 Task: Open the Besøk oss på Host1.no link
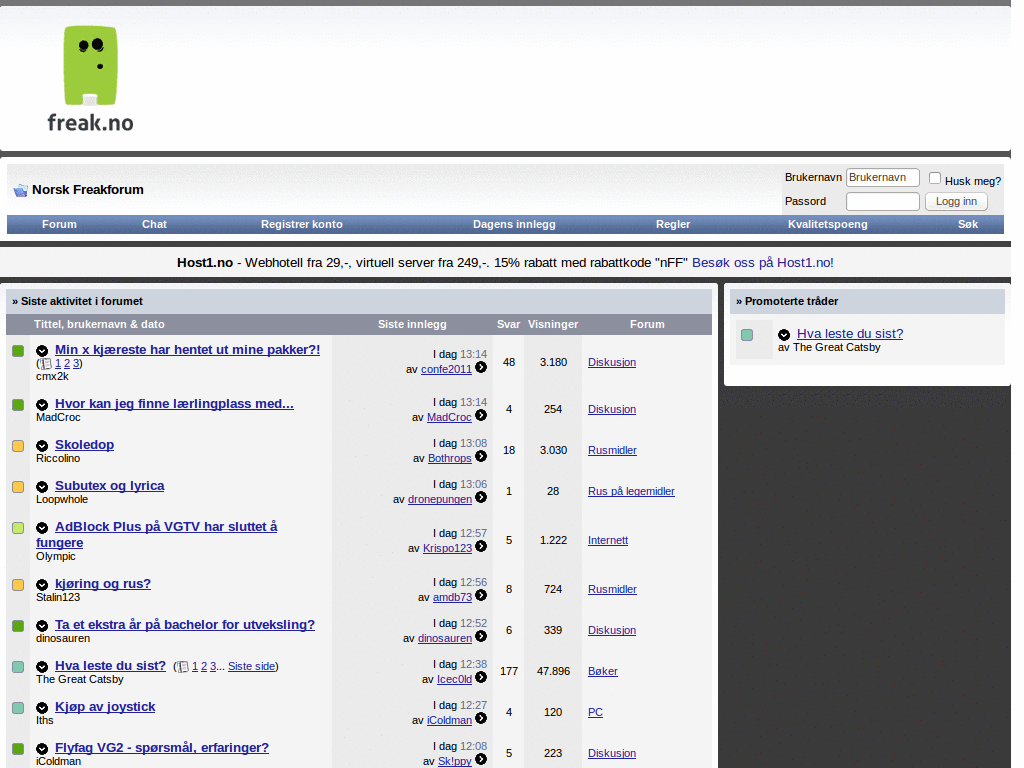pyautogui.click(x=762, y=262)
